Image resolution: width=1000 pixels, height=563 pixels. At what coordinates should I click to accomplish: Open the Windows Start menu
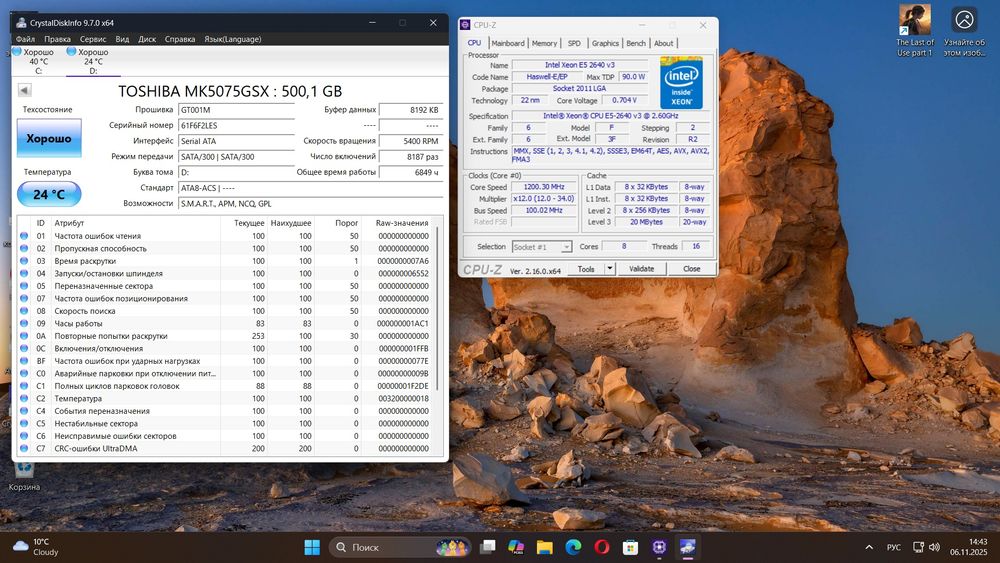tap(312, 547)
